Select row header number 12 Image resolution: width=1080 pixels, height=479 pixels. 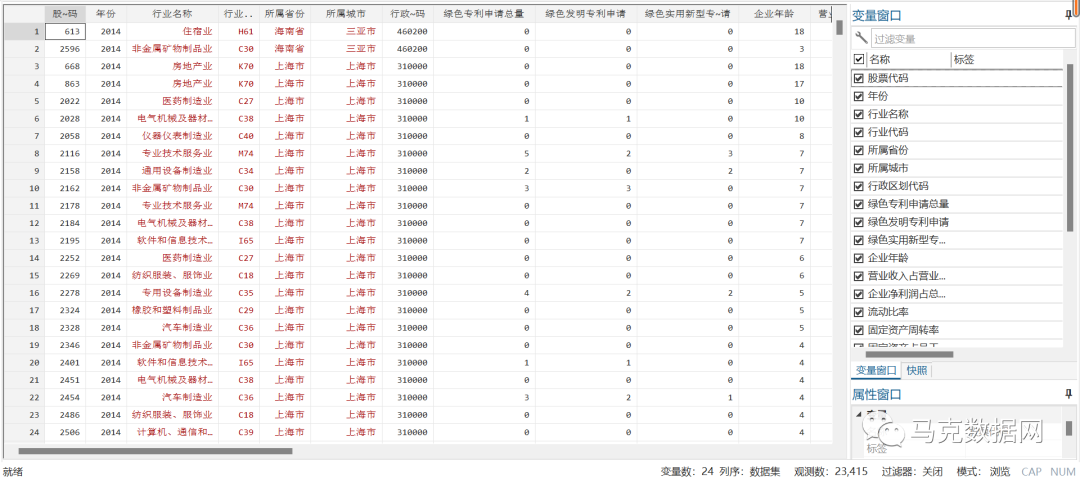23,223
